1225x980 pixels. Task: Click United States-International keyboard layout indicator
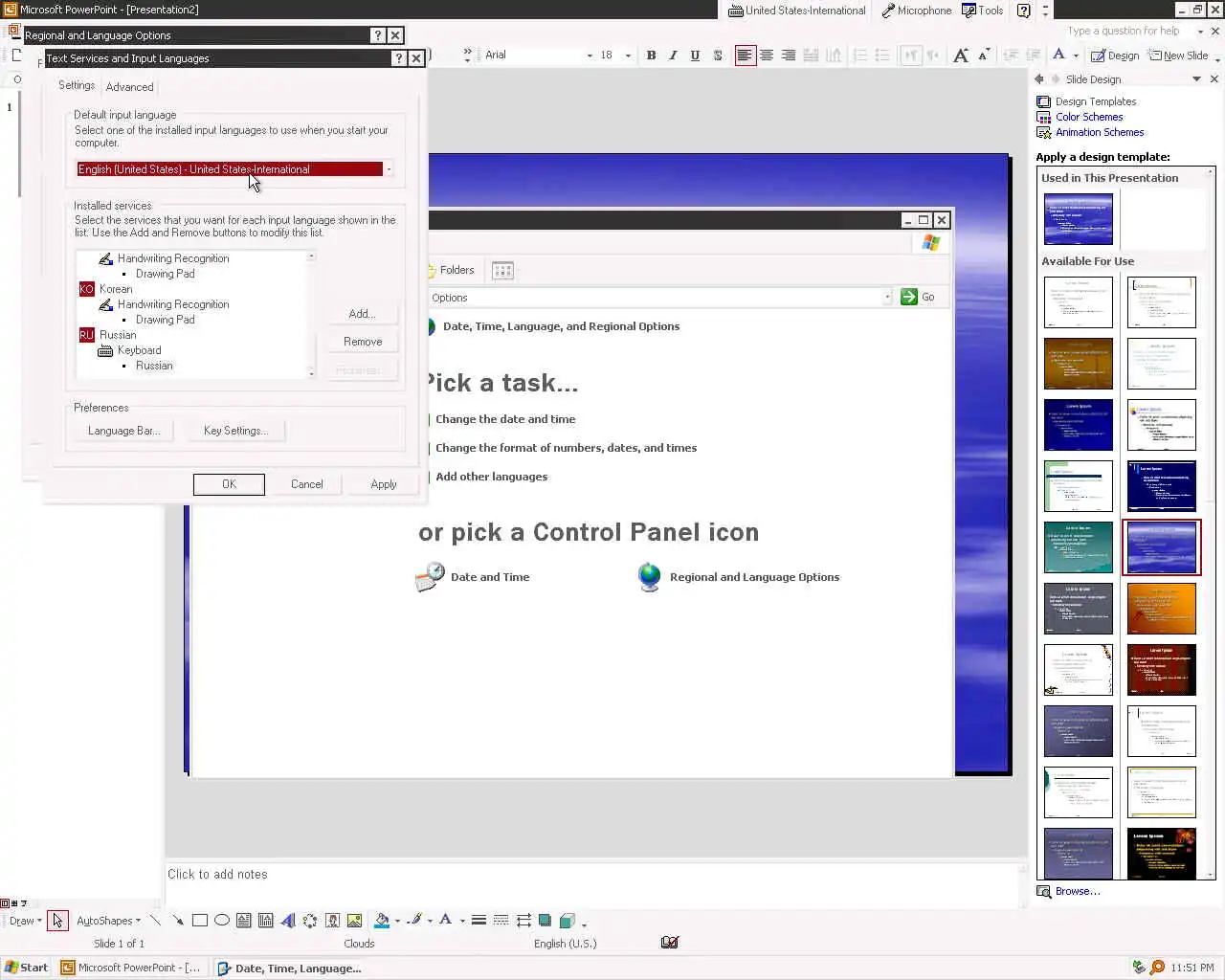pos(797,11)
